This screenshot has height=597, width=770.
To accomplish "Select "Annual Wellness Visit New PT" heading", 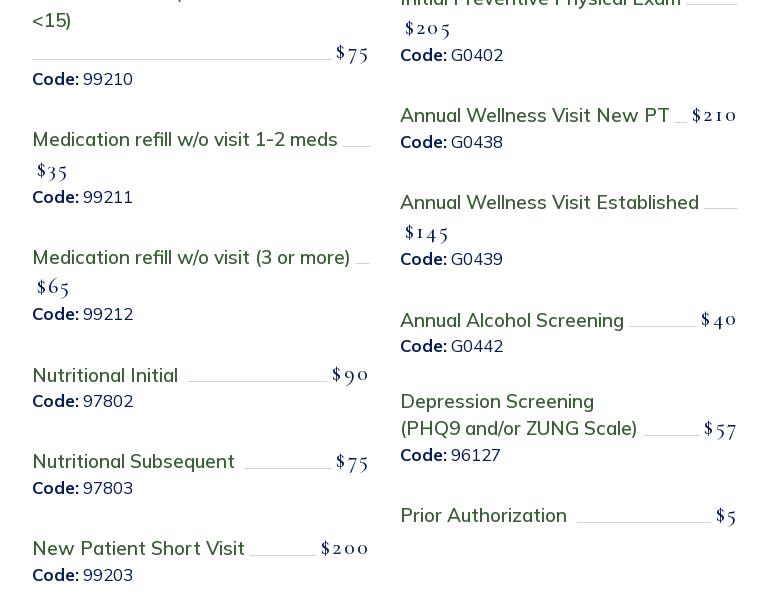I will [534, 116].
